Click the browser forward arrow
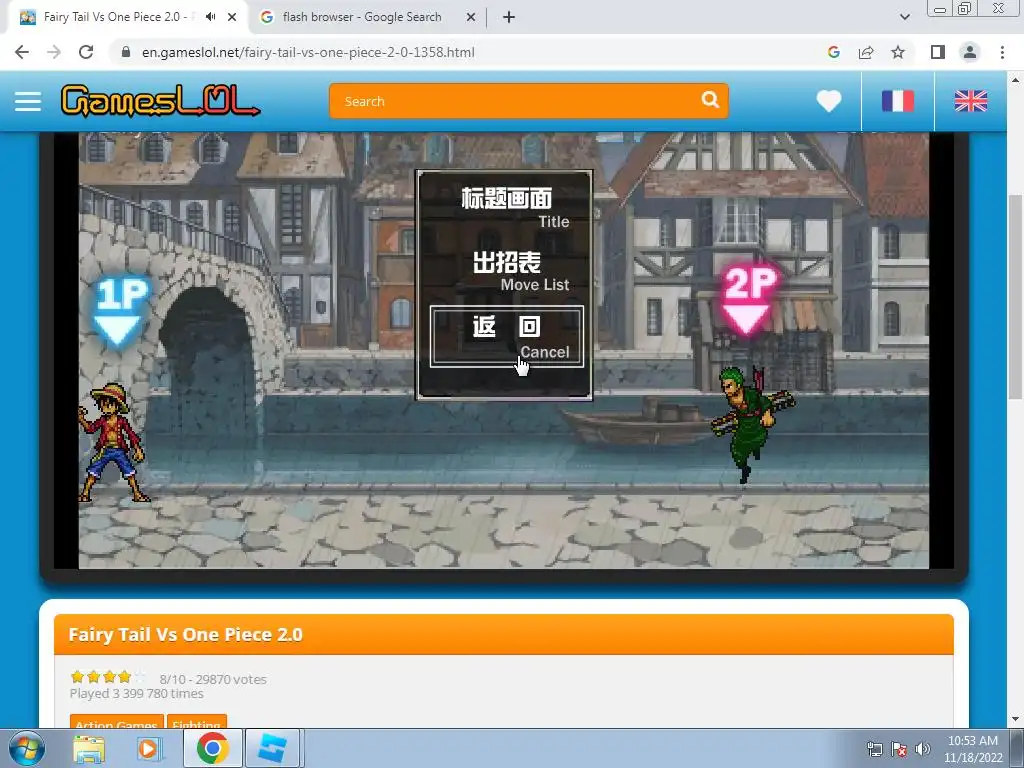 [x=54, y=52]
